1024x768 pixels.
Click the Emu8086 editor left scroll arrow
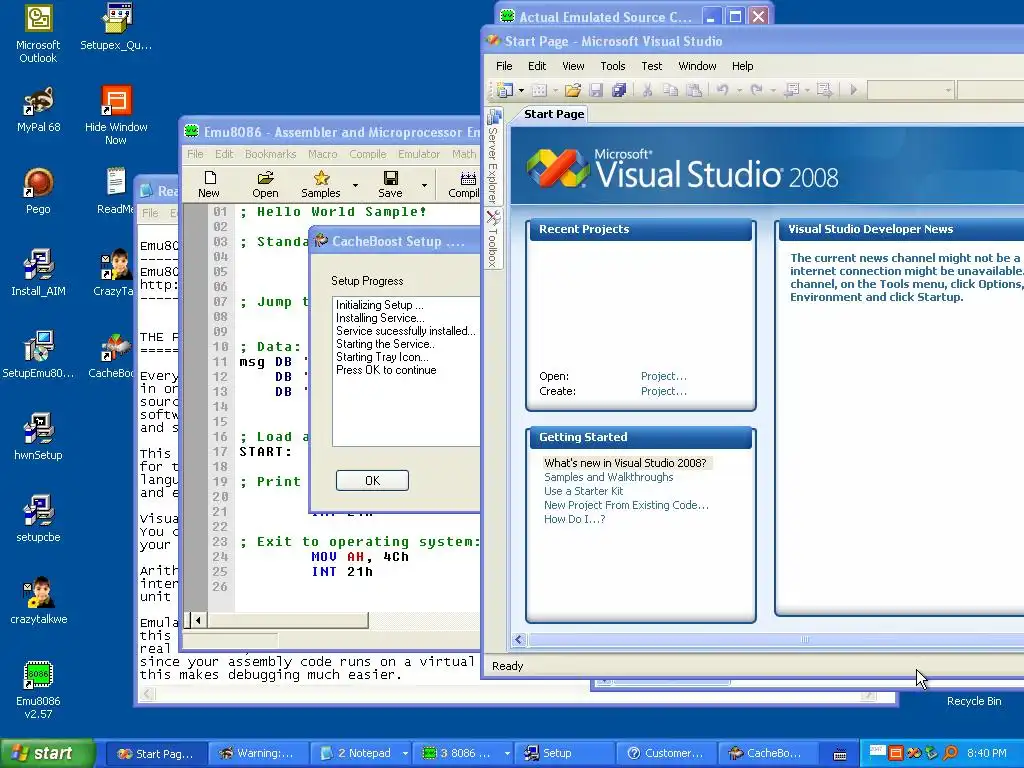pos(198,620)
